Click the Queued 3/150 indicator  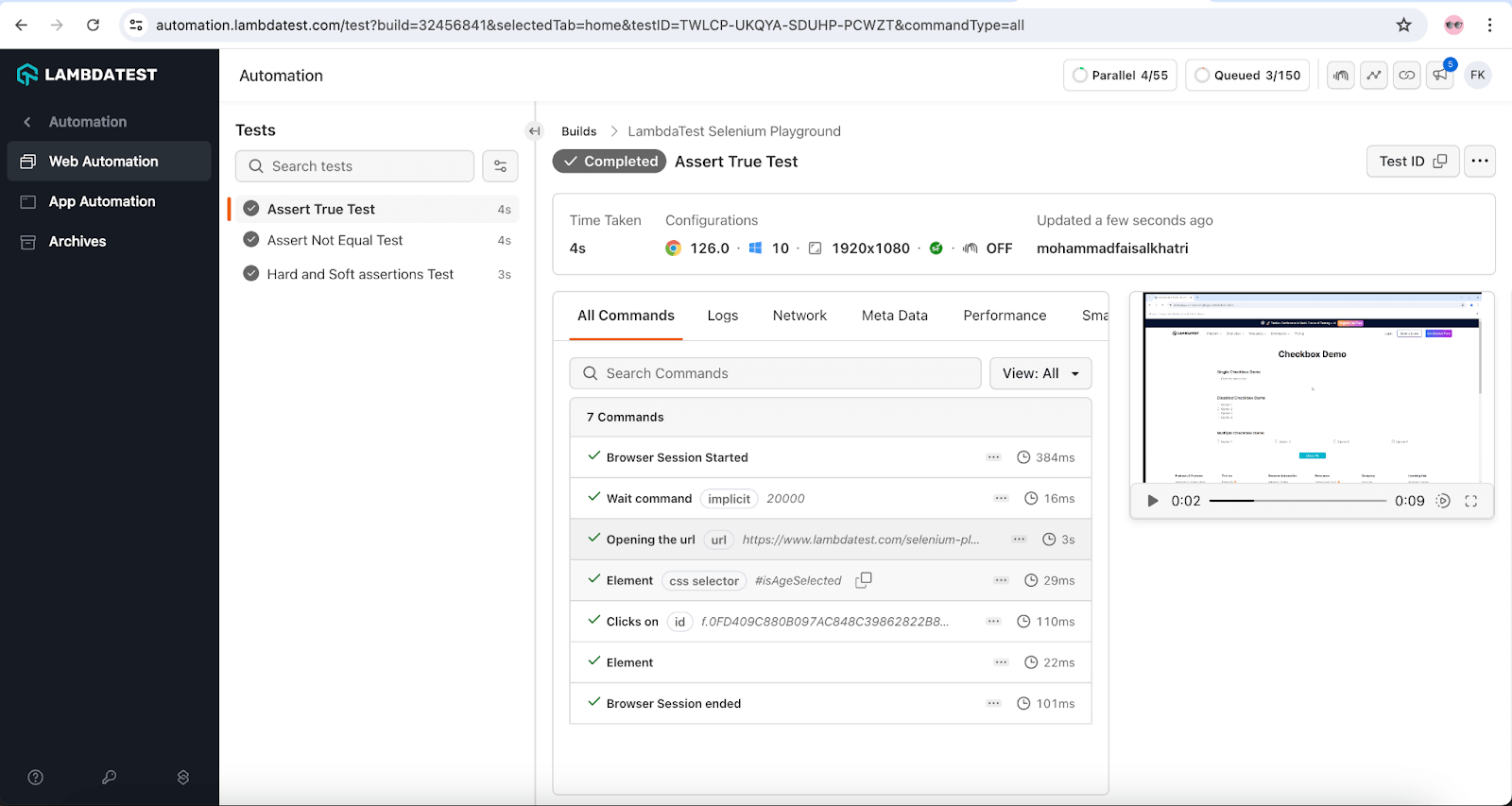point(1247,76)
